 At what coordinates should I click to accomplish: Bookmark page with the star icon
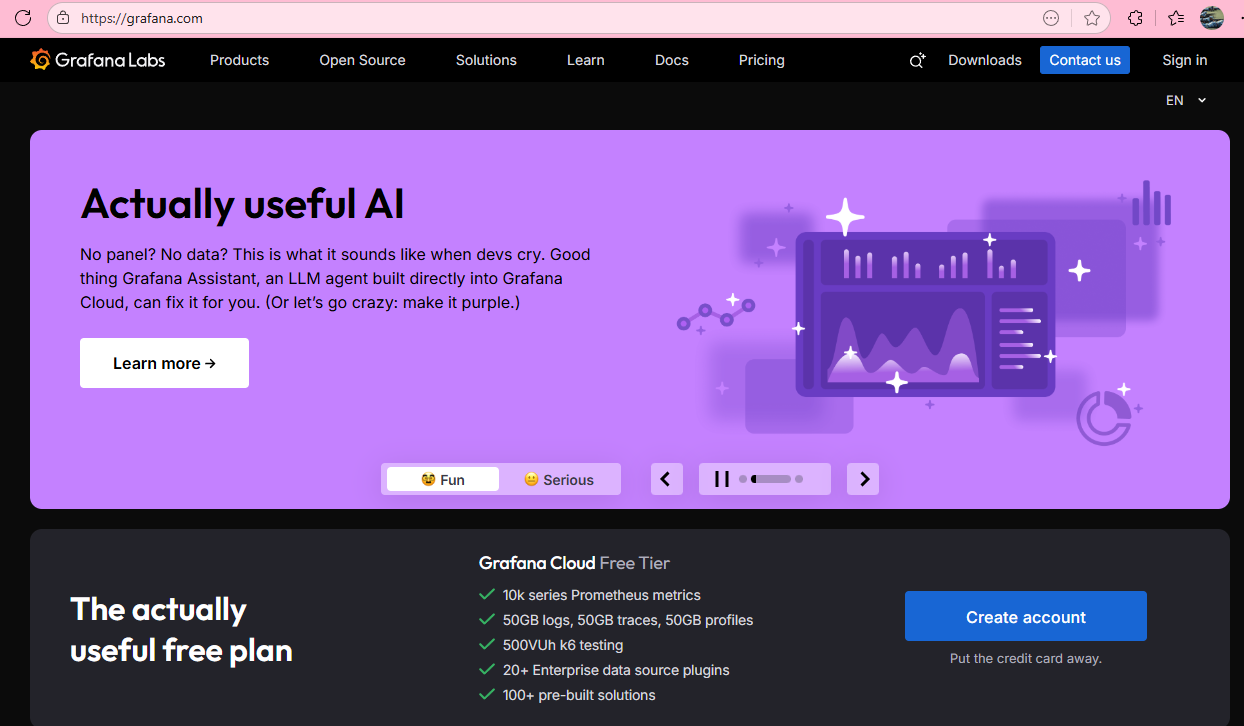[1092, 18]
